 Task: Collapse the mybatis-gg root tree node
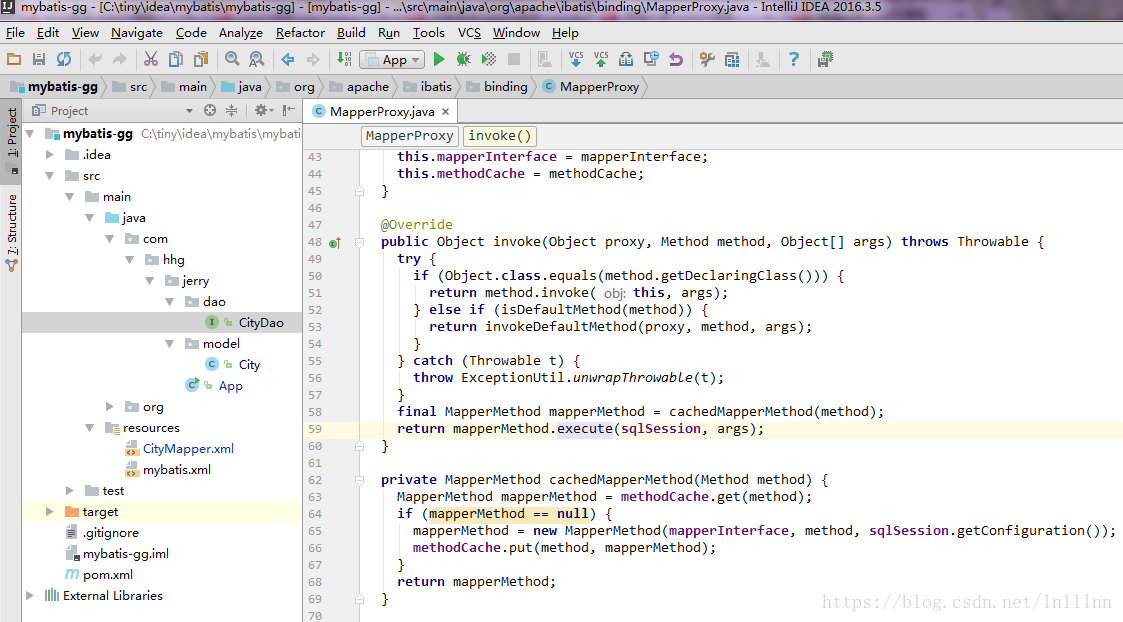click(x=30, y=133)
